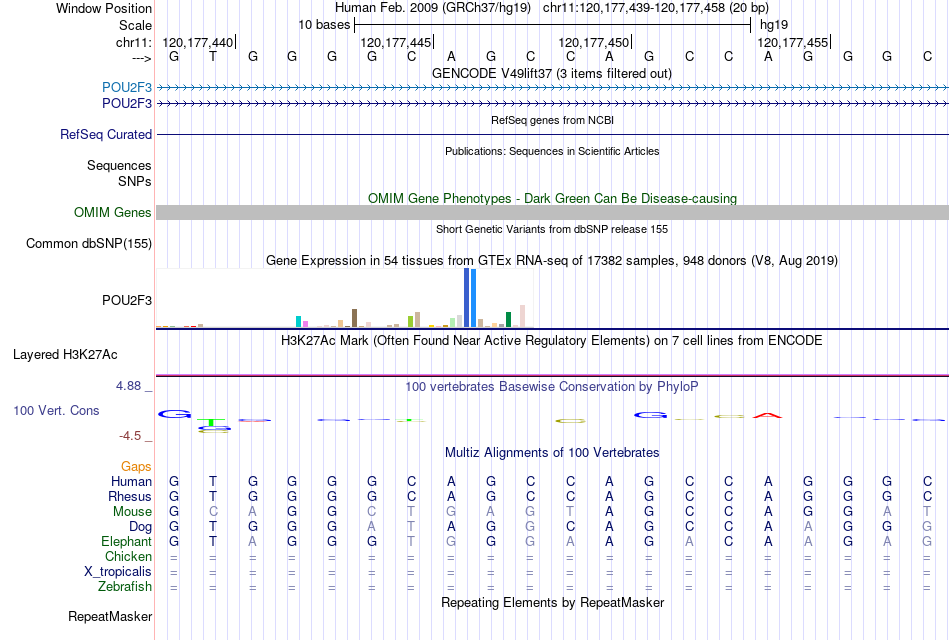This screenshot has width=950, height=640.
Task: Select the Elephant species label
Action: pyautogui.click(x=127, y=542)
